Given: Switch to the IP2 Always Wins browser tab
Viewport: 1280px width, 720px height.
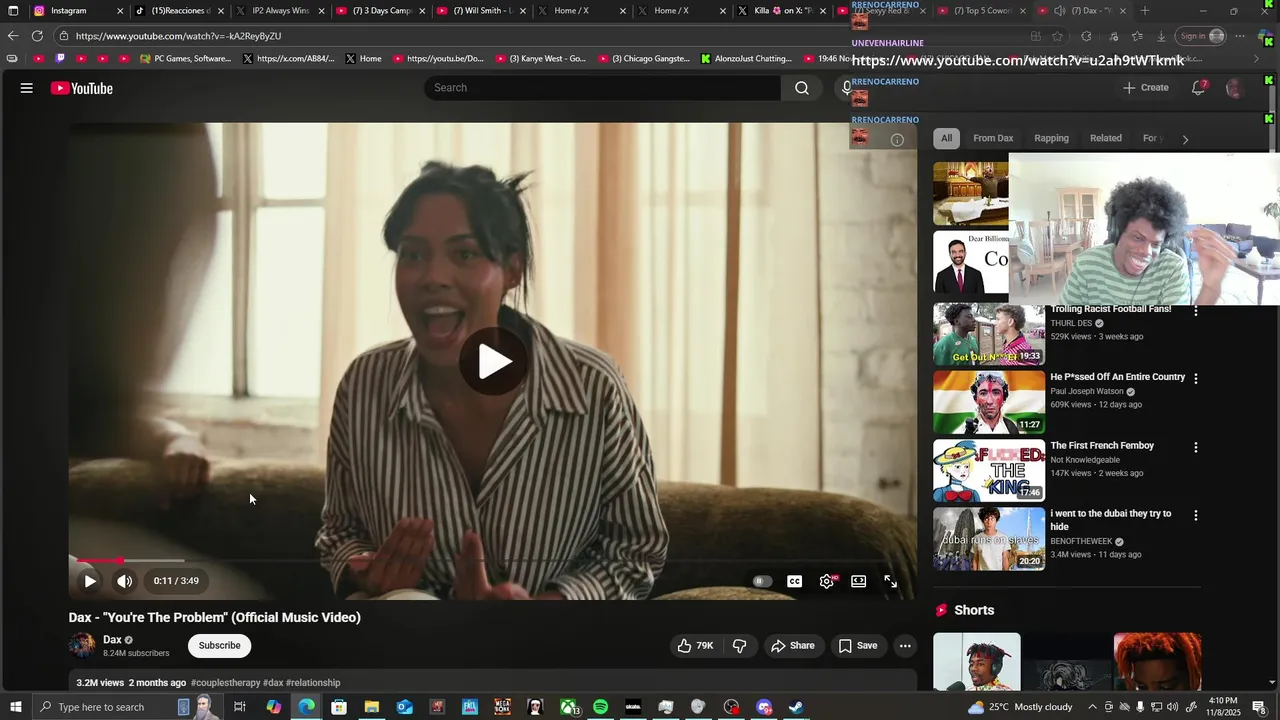Looking at the screenshot, I should coord(279,11).
